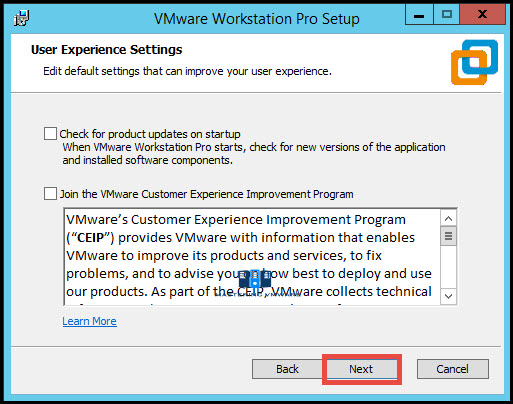The width and height of the screenshot is (513, 404).
Task: Tick Join the VMware Customer Experience Improvement Program
Action: [x=50, y=194]
